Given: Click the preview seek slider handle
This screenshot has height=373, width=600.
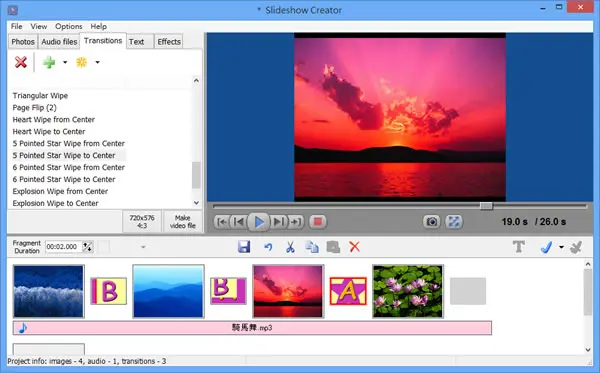Looking at the screenshot, I should point(486,206).
